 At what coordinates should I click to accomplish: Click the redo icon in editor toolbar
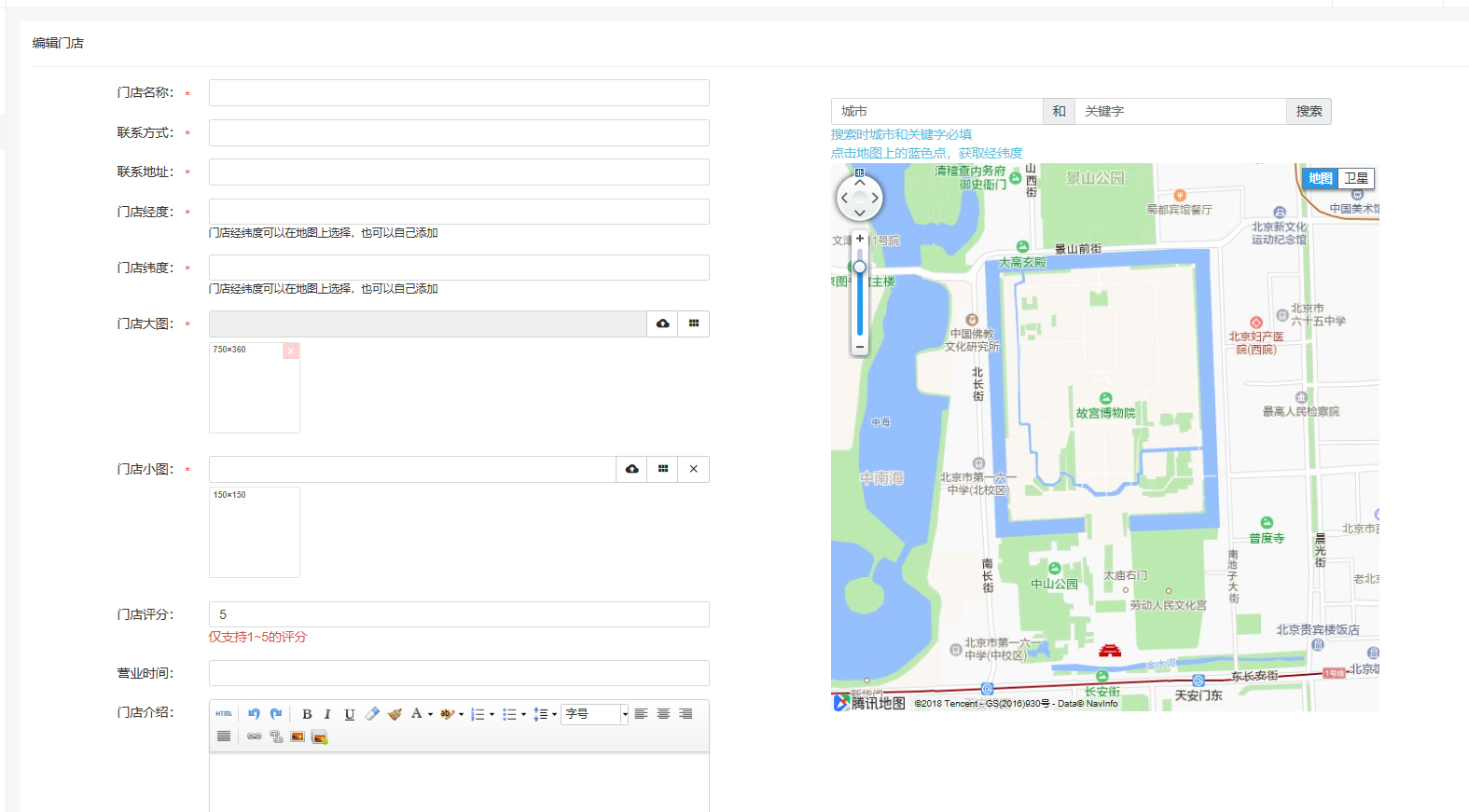276,714
